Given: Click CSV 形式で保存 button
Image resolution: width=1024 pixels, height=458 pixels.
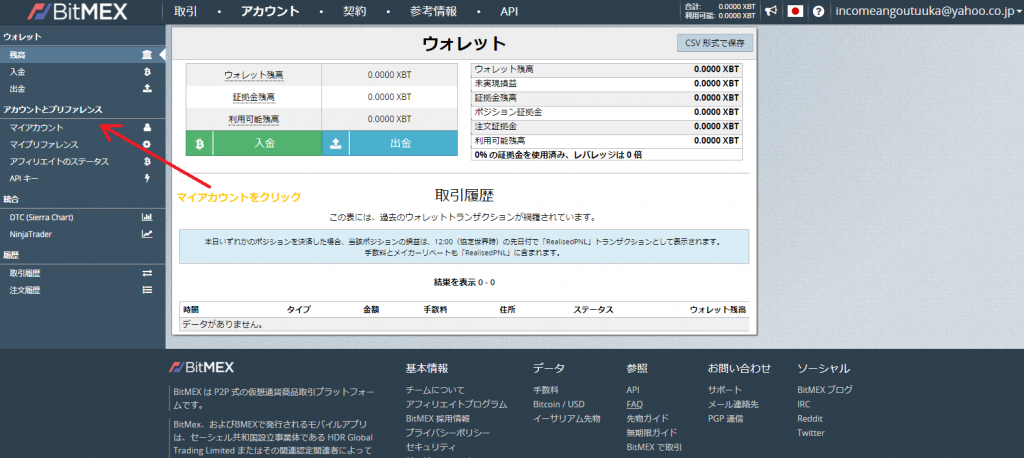Looking at the screenshot, I should tap(714, 43).
